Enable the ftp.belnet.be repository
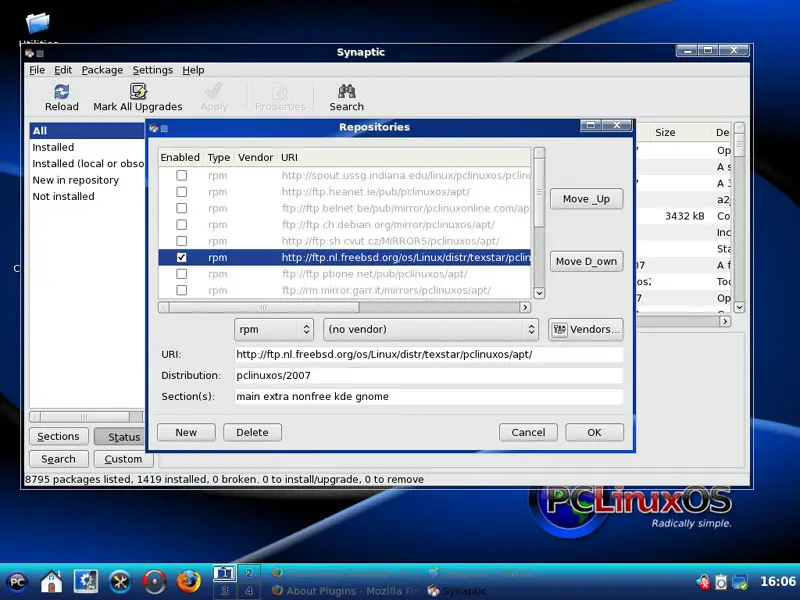The width and height of the screenshot is (800, 600). (x=181, y=208)
